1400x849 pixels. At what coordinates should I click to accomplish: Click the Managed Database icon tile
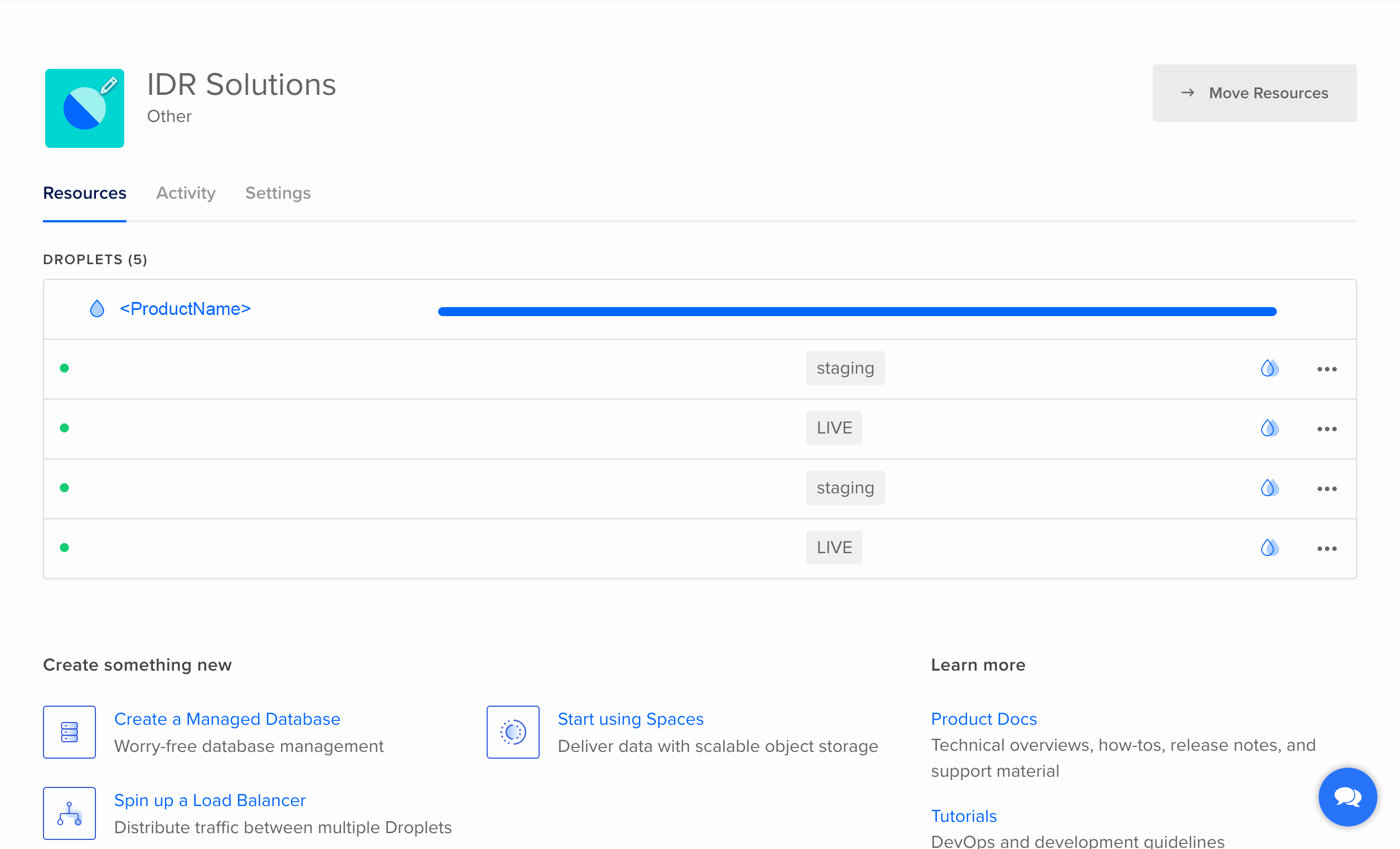click(69, 732)
